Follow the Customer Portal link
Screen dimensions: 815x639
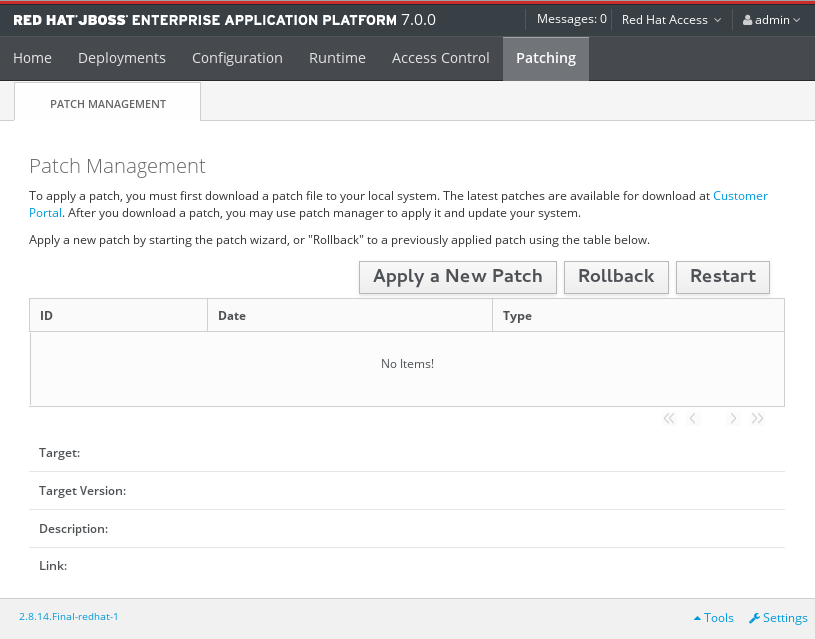[739, 196]
